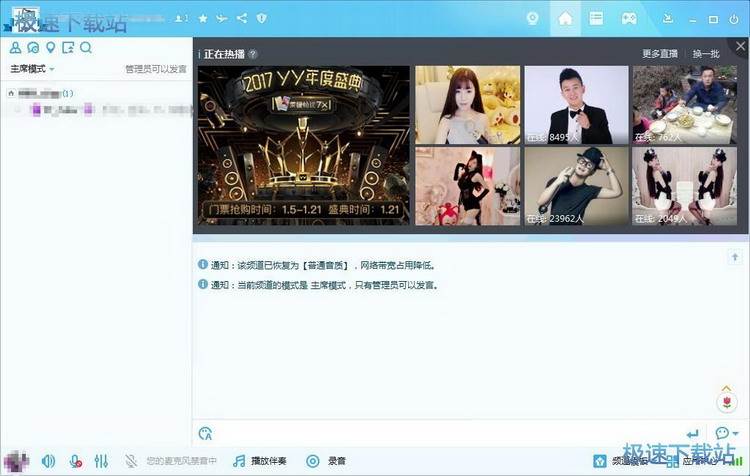Click the search magnifier sidebar icon
Viewport: 750px width, 476px height.
[x=86, y=47]
